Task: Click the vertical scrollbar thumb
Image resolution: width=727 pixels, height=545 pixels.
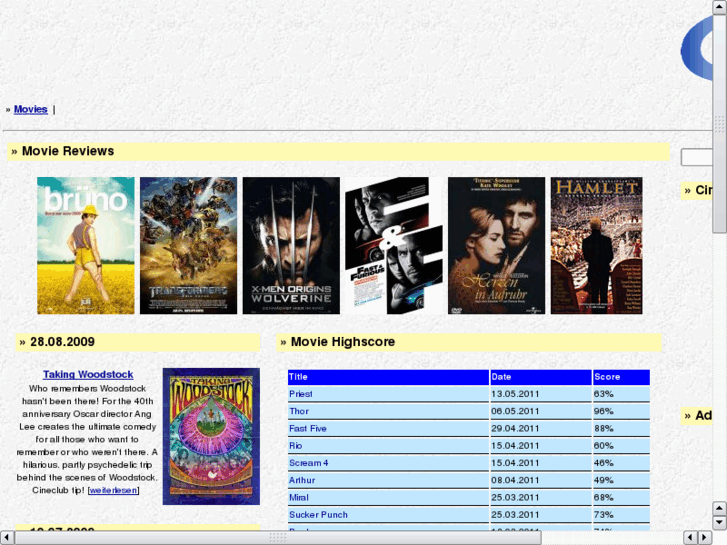Action: 720,124
